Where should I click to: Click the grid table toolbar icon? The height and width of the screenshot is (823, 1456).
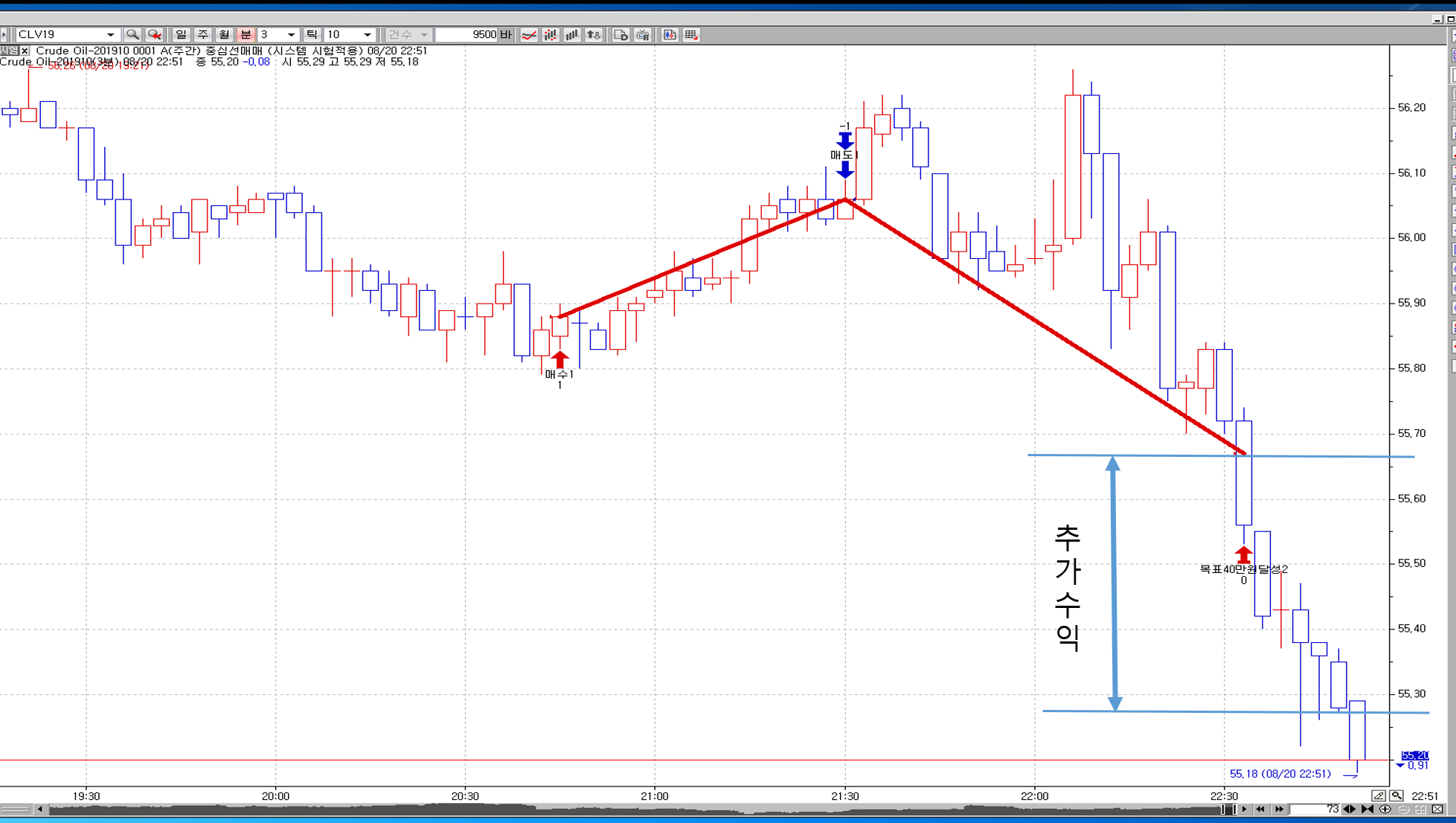[691, 35]
